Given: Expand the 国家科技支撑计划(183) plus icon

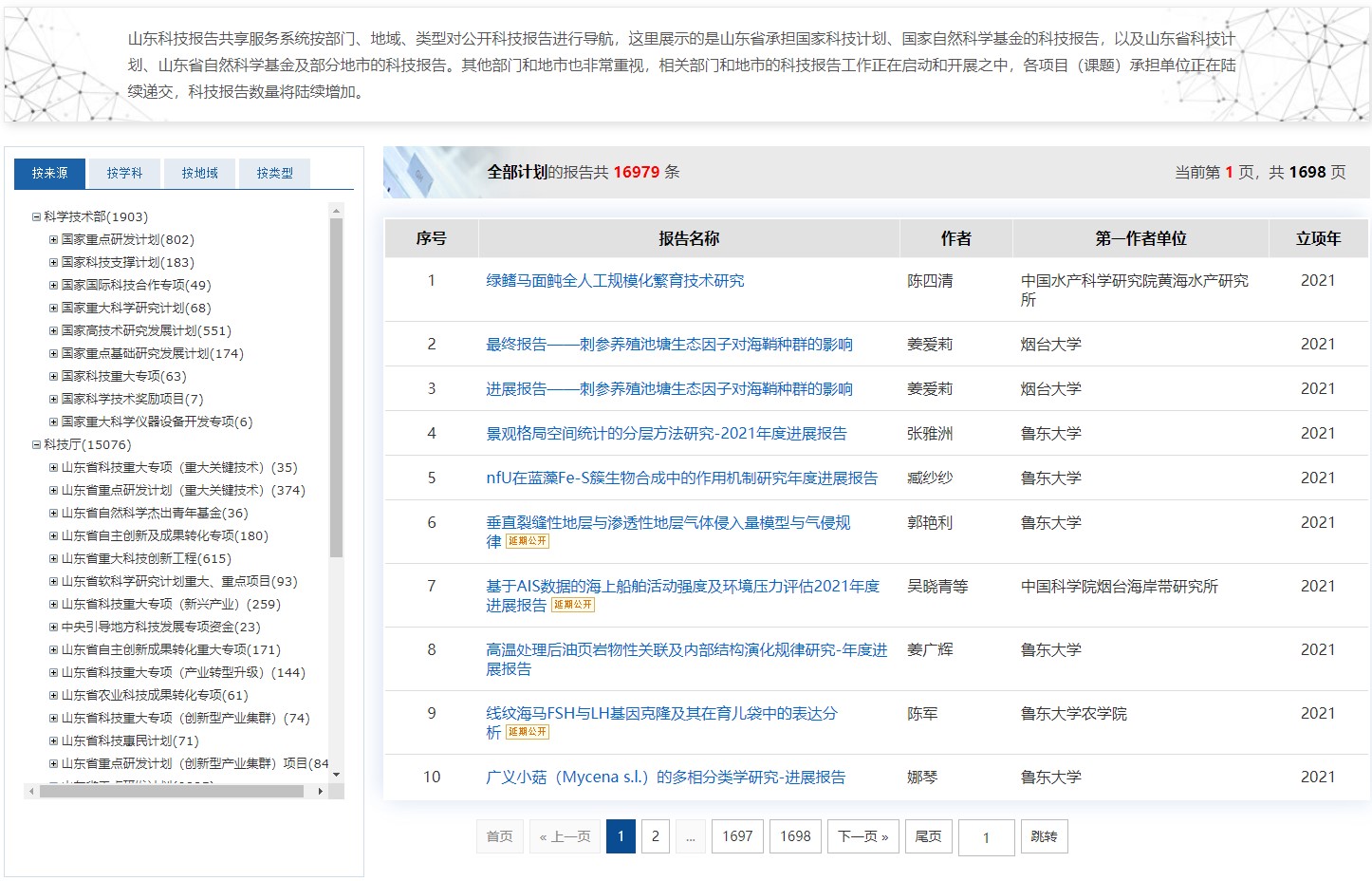Looking at the screenshot, I should (x=54, y=263).
